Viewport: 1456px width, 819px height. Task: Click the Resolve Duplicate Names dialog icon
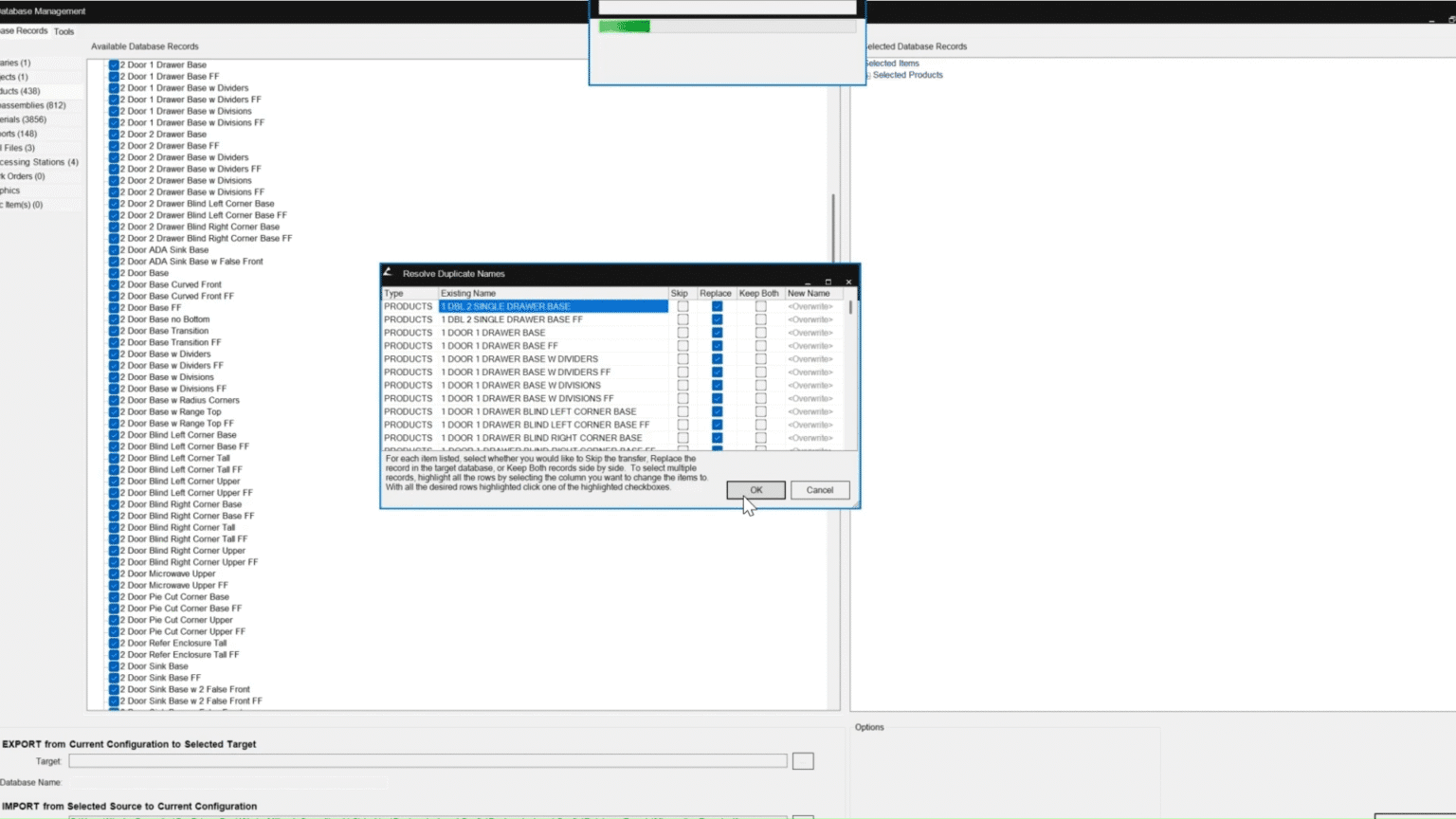coord(388,273)
